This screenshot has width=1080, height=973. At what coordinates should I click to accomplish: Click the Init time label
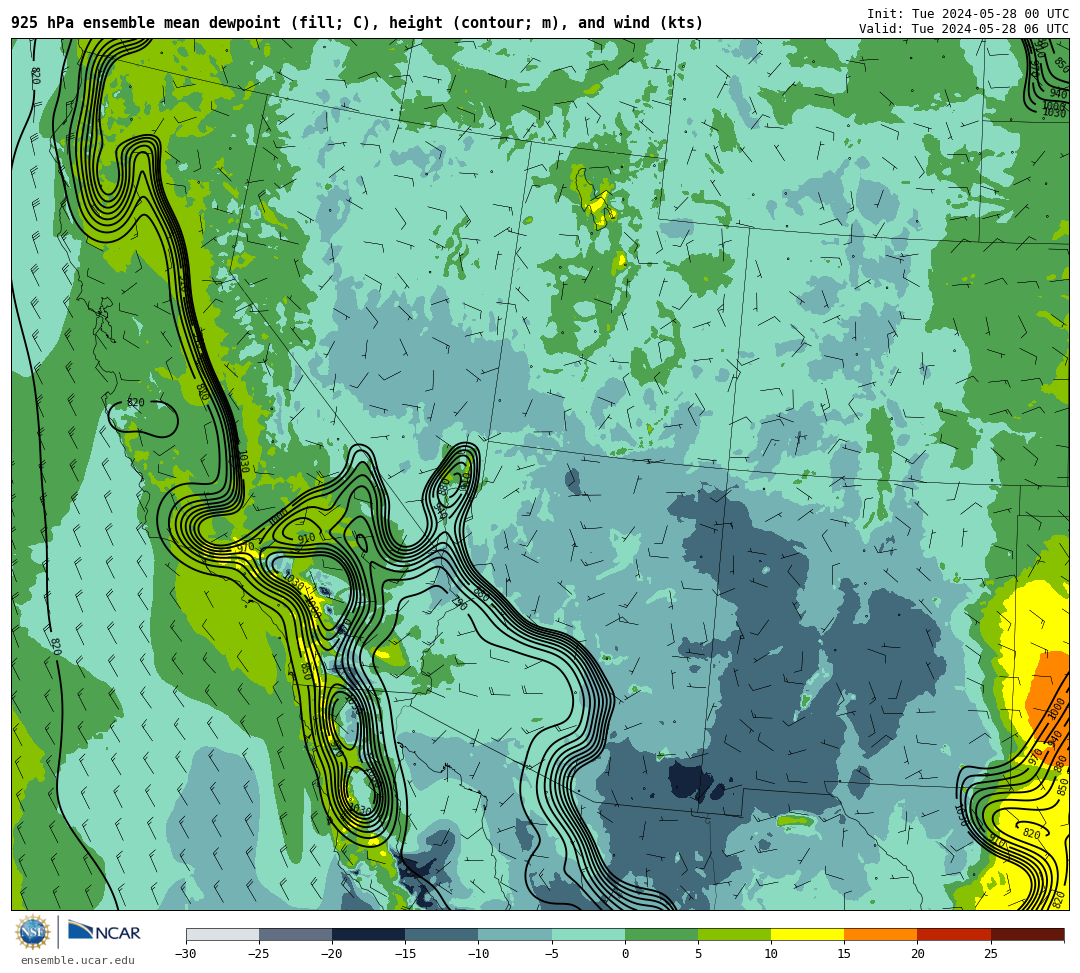967,14
